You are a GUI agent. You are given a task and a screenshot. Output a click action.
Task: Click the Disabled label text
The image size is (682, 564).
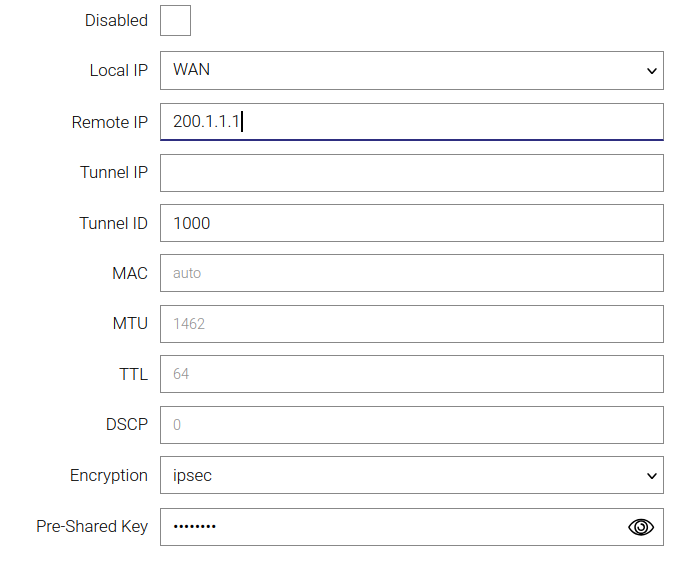point(116,20)
